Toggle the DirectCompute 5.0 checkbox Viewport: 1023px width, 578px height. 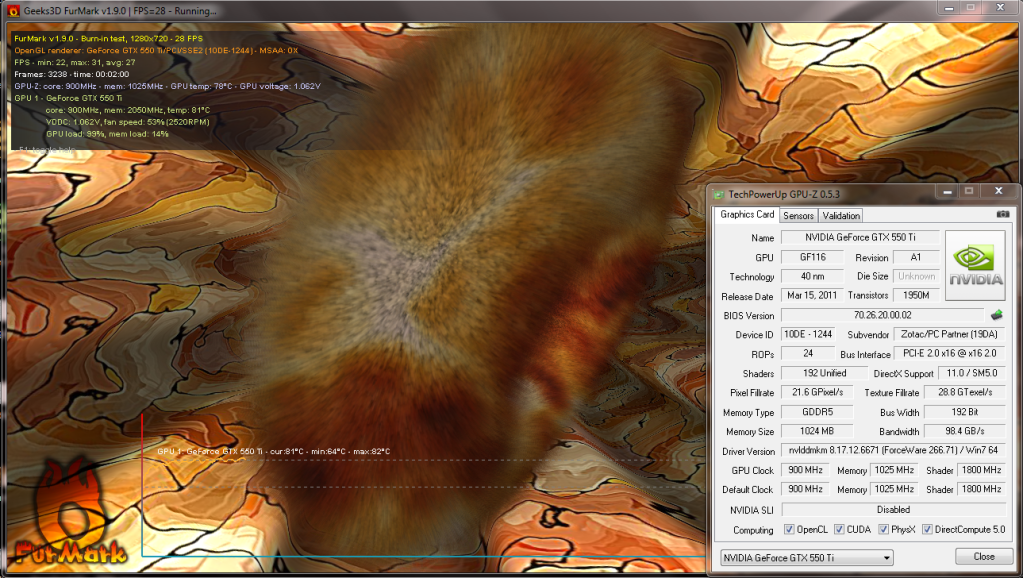(x=927, y=529)
